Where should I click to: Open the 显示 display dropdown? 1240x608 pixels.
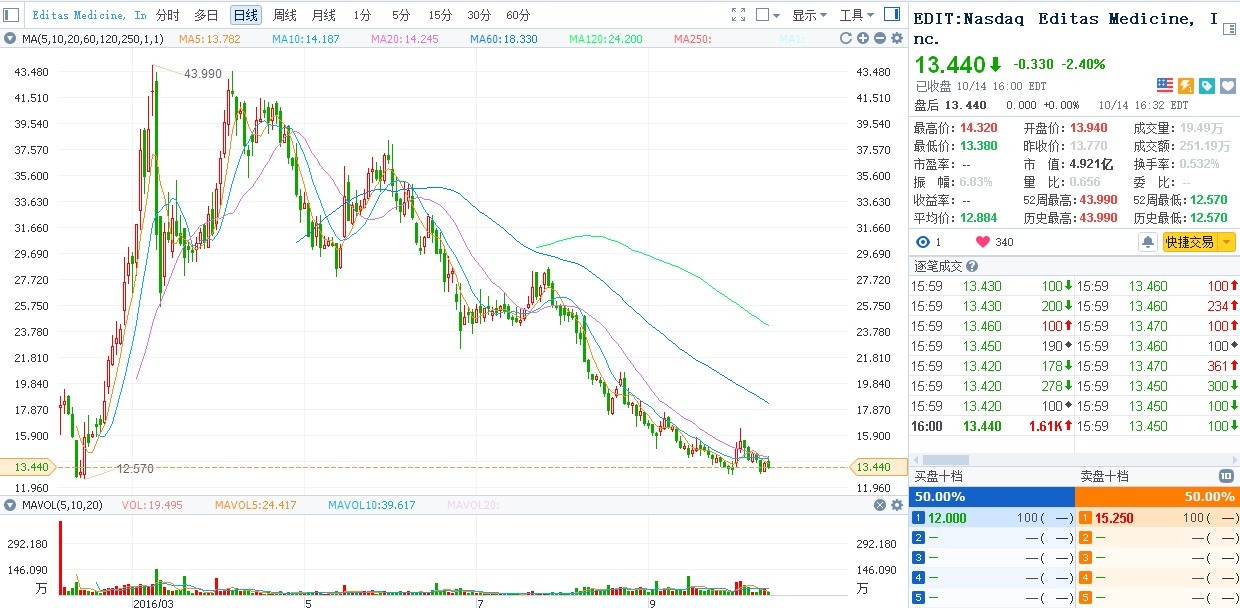click(809, 15)
